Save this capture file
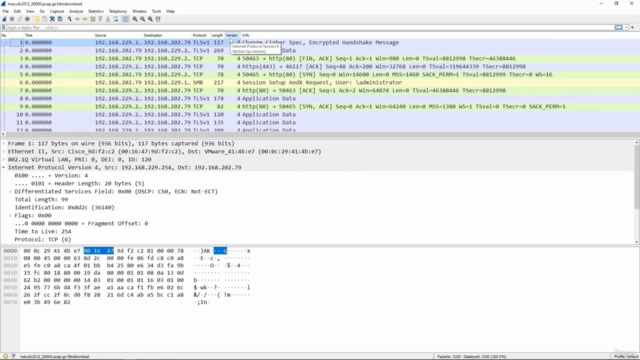Screen dimensions: 640x360 click(44, 19)
